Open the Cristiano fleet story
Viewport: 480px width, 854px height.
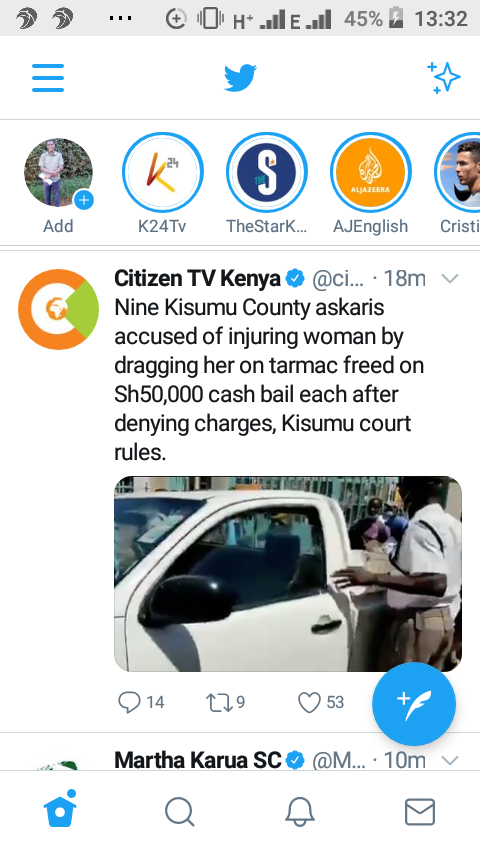click(x=459, y=173)
